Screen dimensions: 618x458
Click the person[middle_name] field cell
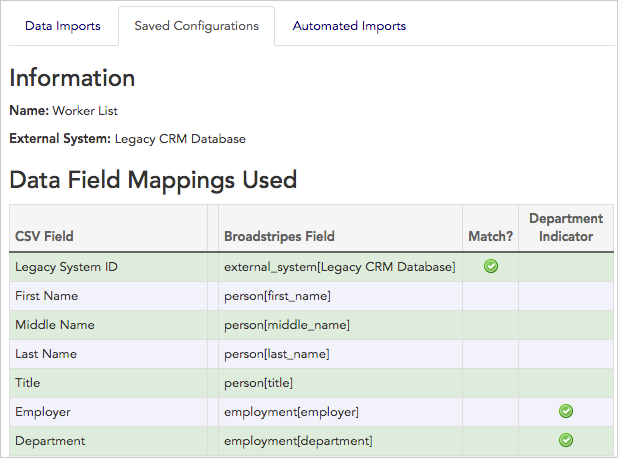click(x=287, y=325)
